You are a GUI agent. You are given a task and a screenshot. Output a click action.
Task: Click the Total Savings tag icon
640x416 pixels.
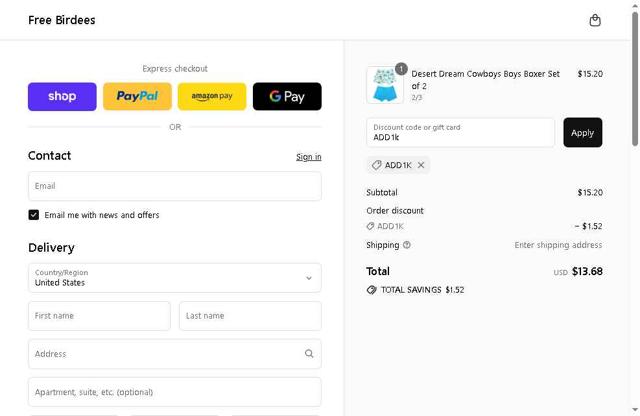[x=371, y=290]
